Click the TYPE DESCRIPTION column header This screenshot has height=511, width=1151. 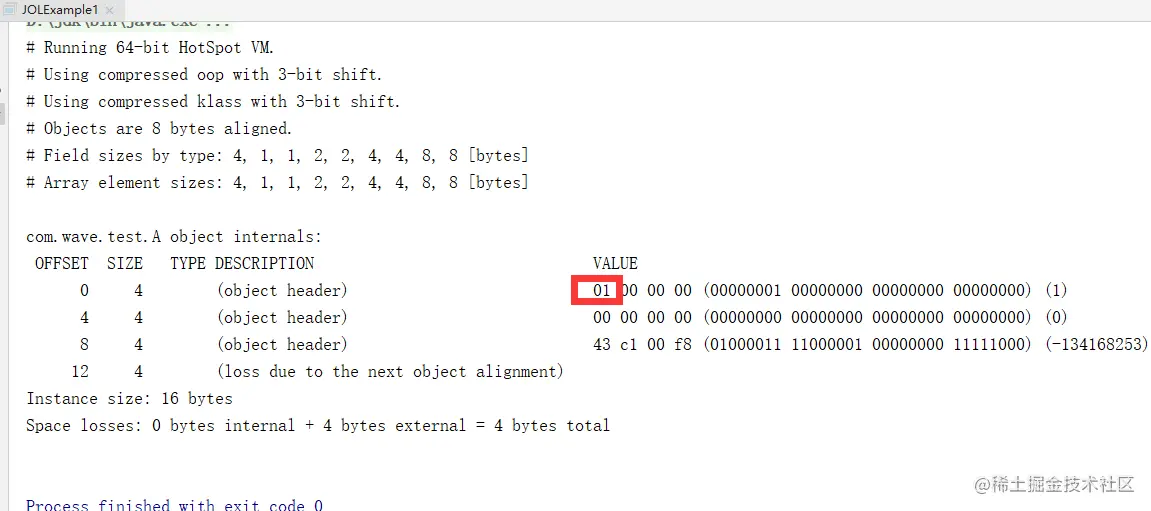[242, 264]
